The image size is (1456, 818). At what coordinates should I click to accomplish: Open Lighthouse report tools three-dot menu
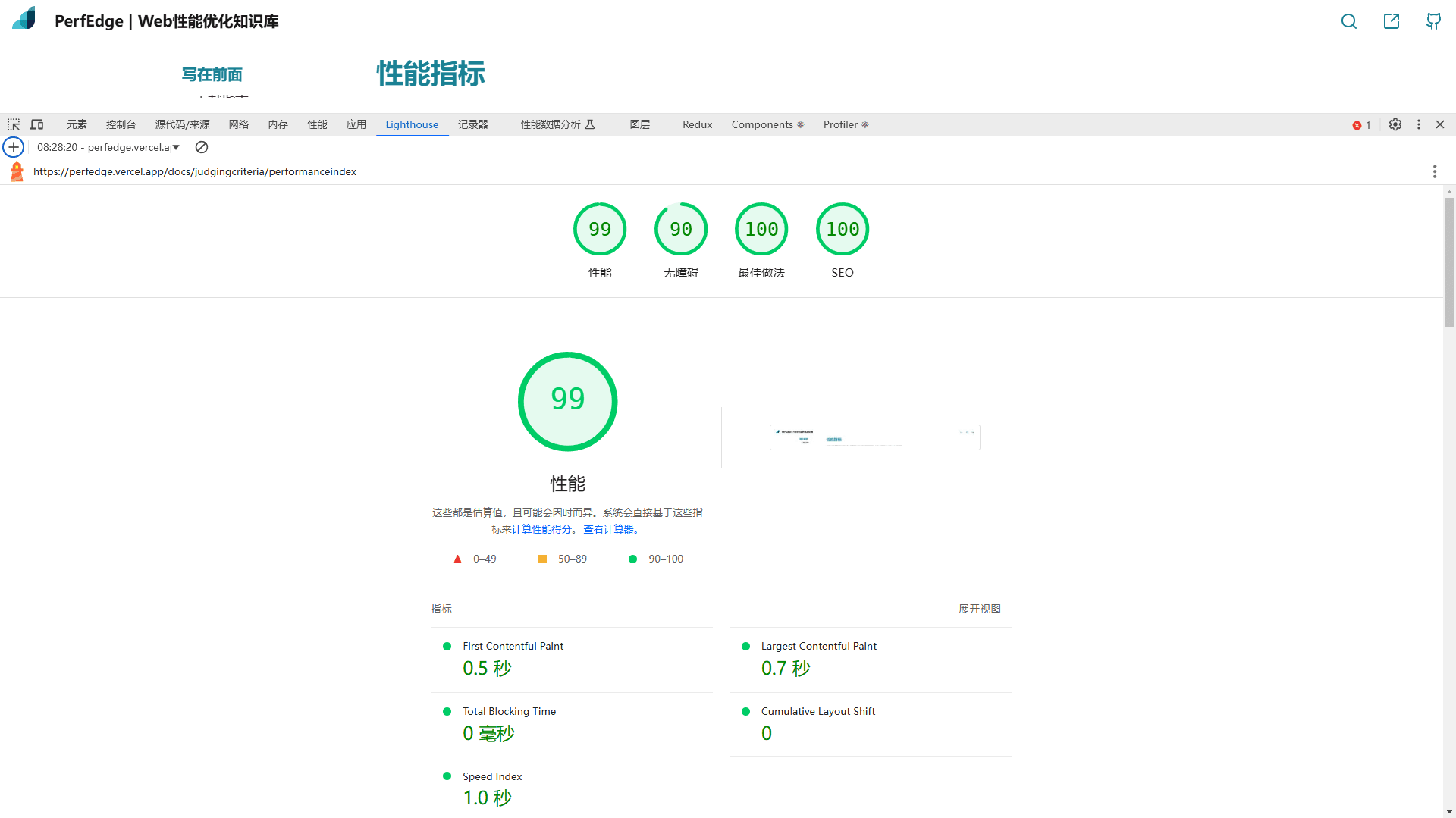[1434, 171]
